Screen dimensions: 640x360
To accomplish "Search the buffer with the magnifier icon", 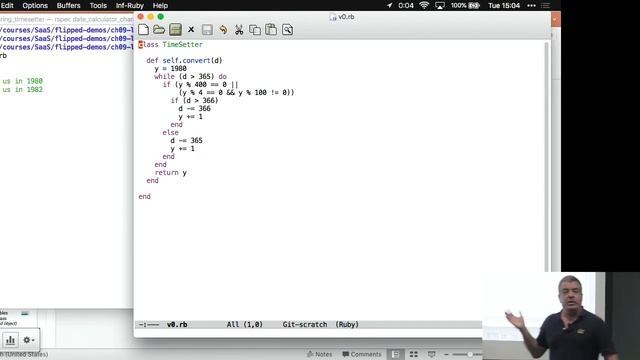I will 287,29.
